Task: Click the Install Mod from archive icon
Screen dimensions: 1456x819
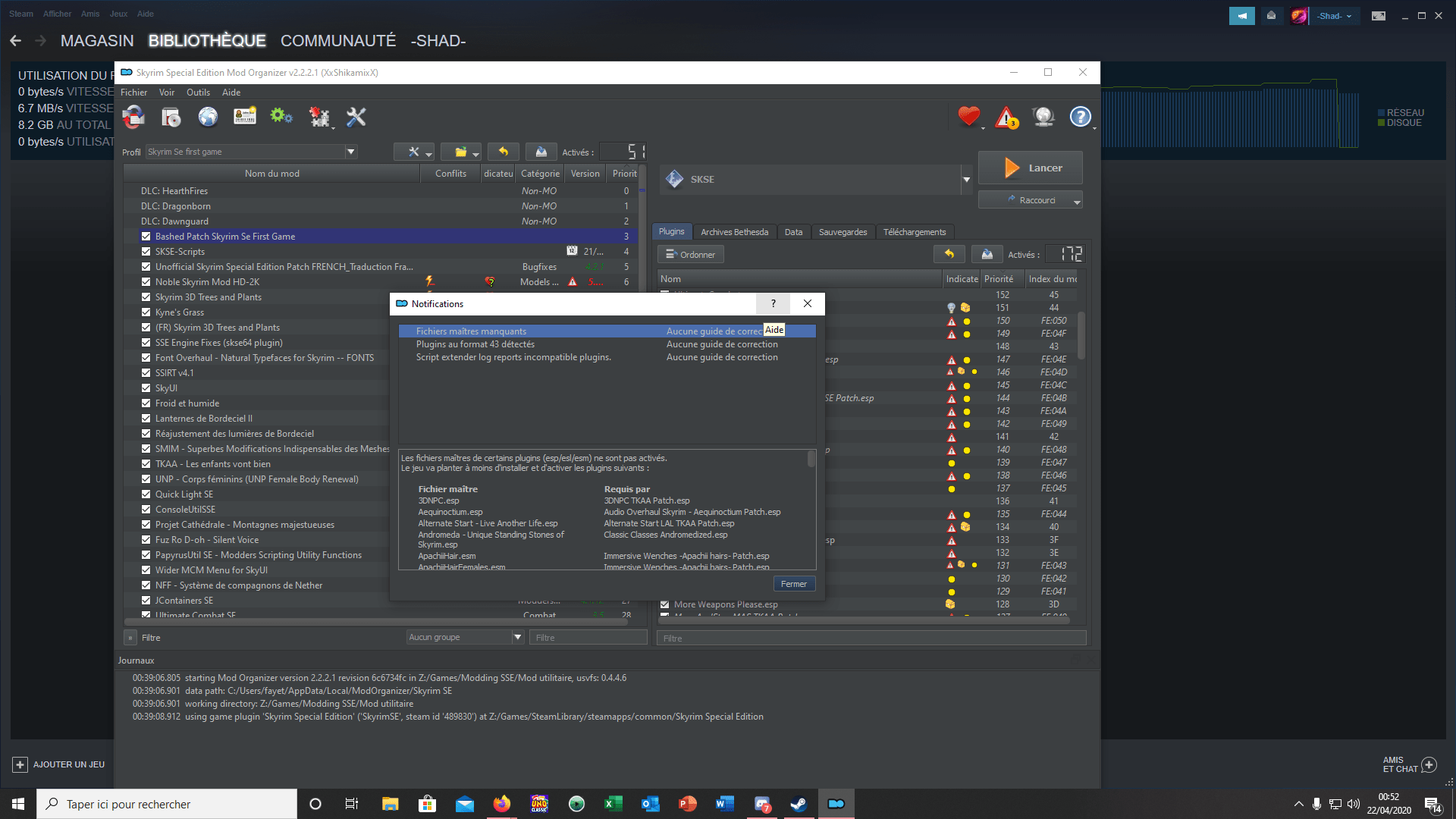Action: click(x=171, y=117)
